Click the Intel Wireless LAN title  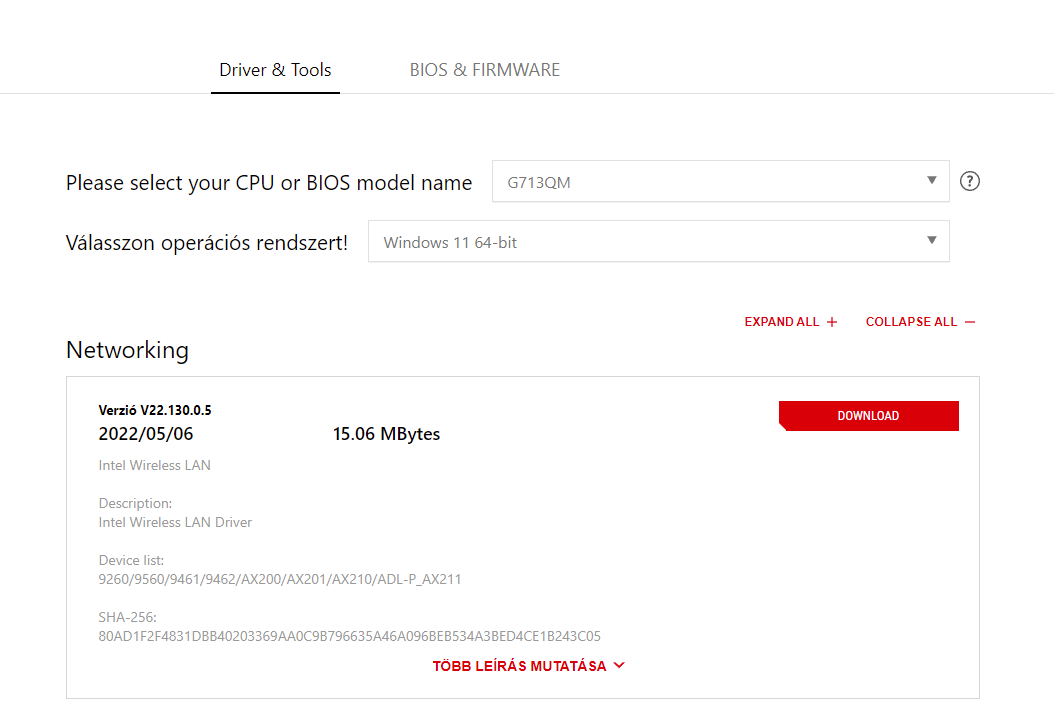pyautogui.click(x=155, y=465)
